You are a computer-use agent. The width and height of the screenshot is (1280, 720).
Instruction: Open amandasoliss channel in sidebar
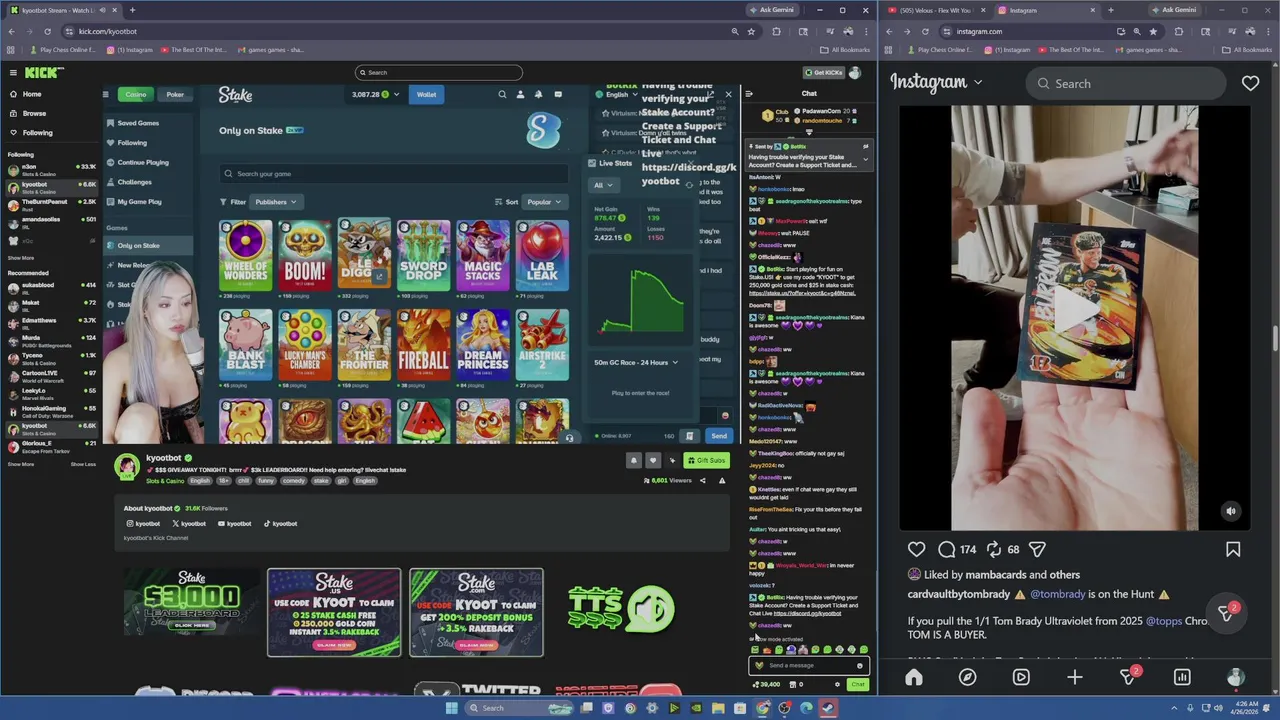tap(50, 221)
